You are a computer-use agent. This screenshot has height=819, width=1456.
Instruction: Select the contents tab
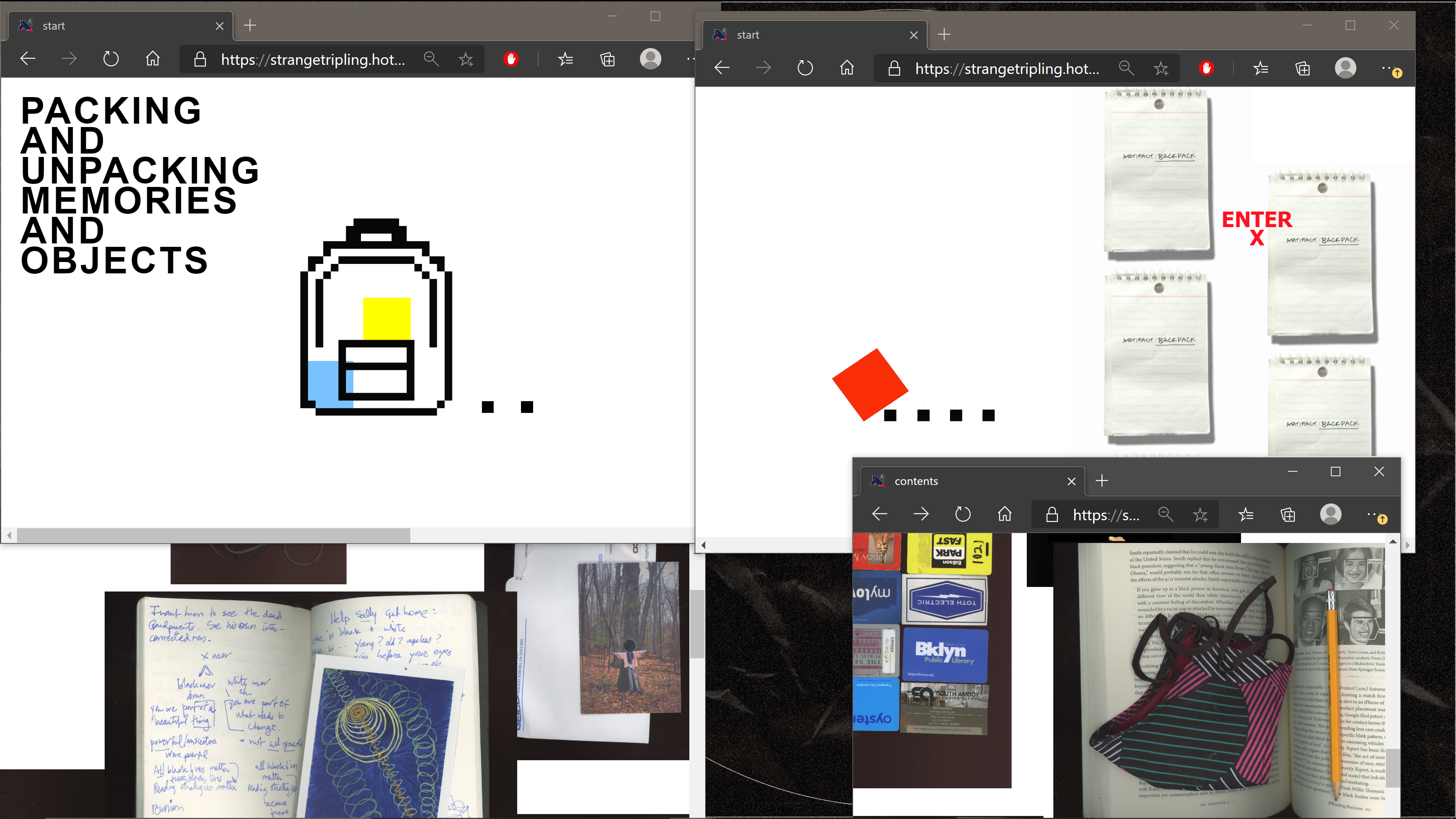pos(972,481)
